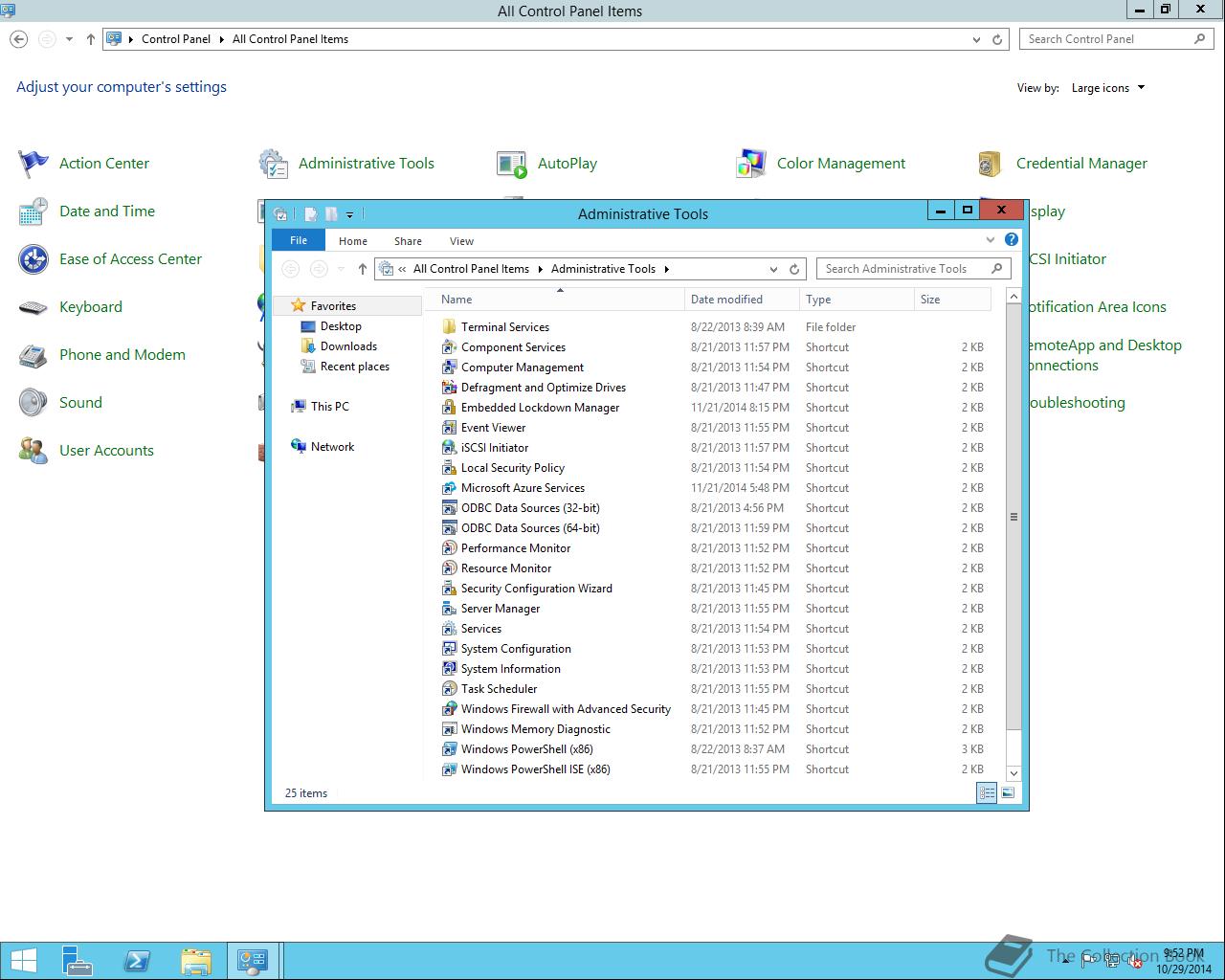The width and height of the screenshot is (1225, 980).
Task: Select Defragment and Optimize Drives icon
Action: [449, 388]
